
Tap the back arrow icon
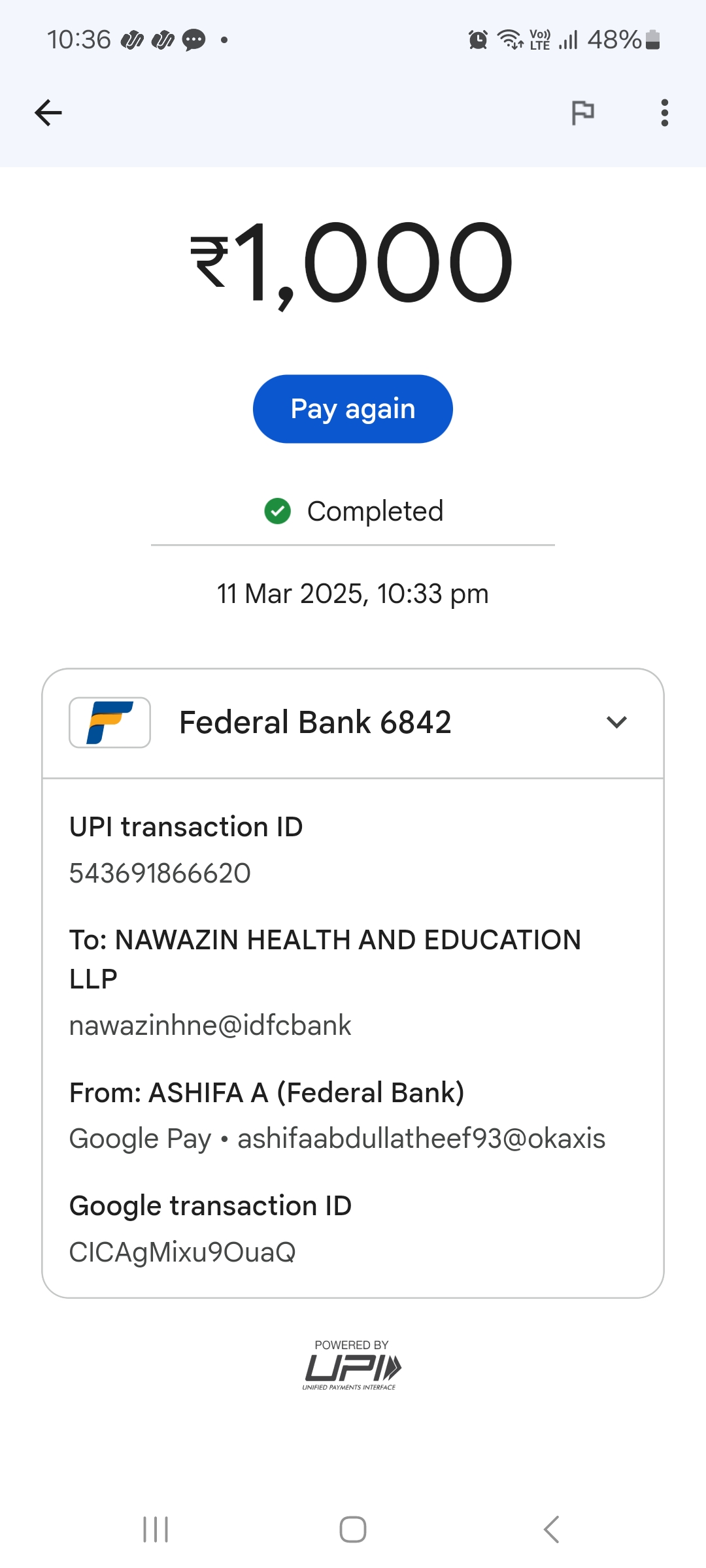(x=48, y=113)
